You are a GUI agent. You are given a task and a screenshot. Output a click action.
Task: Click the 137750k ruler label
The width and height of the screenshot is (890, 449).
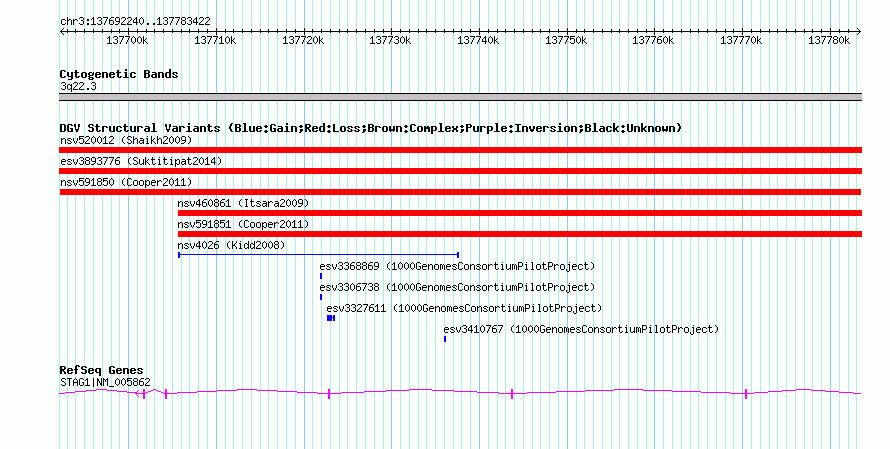pyautogui.click(x=566, y=40)
